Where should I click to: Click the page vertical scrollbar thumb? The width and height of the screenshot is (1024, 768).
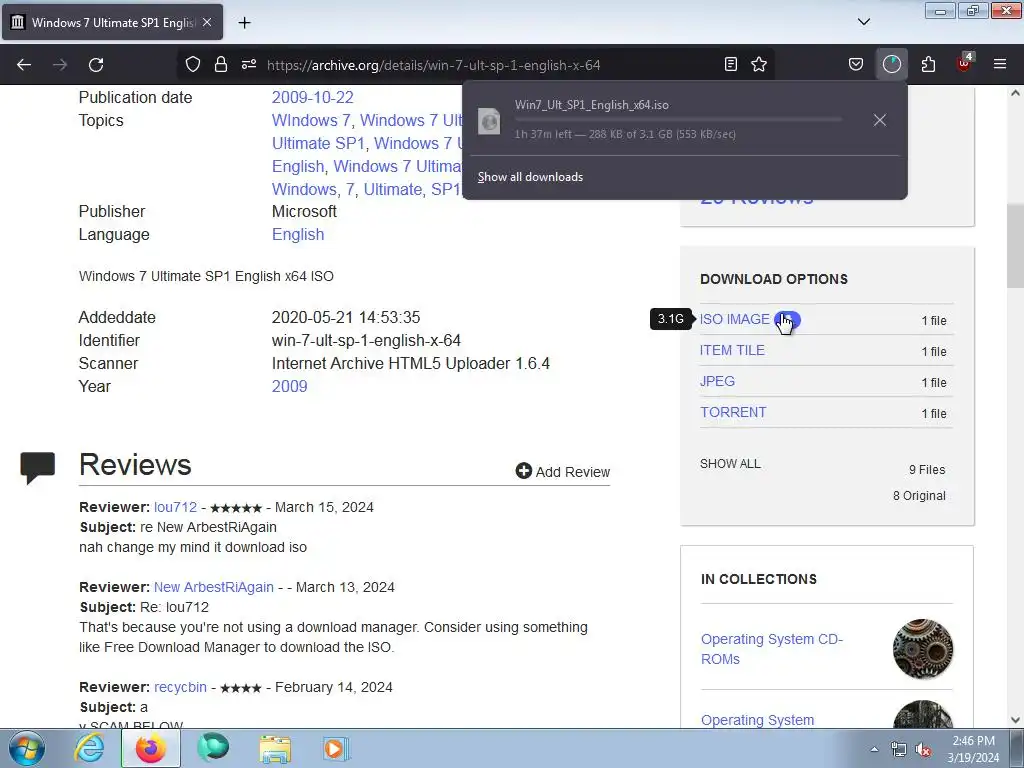[x=1015, y=246]
